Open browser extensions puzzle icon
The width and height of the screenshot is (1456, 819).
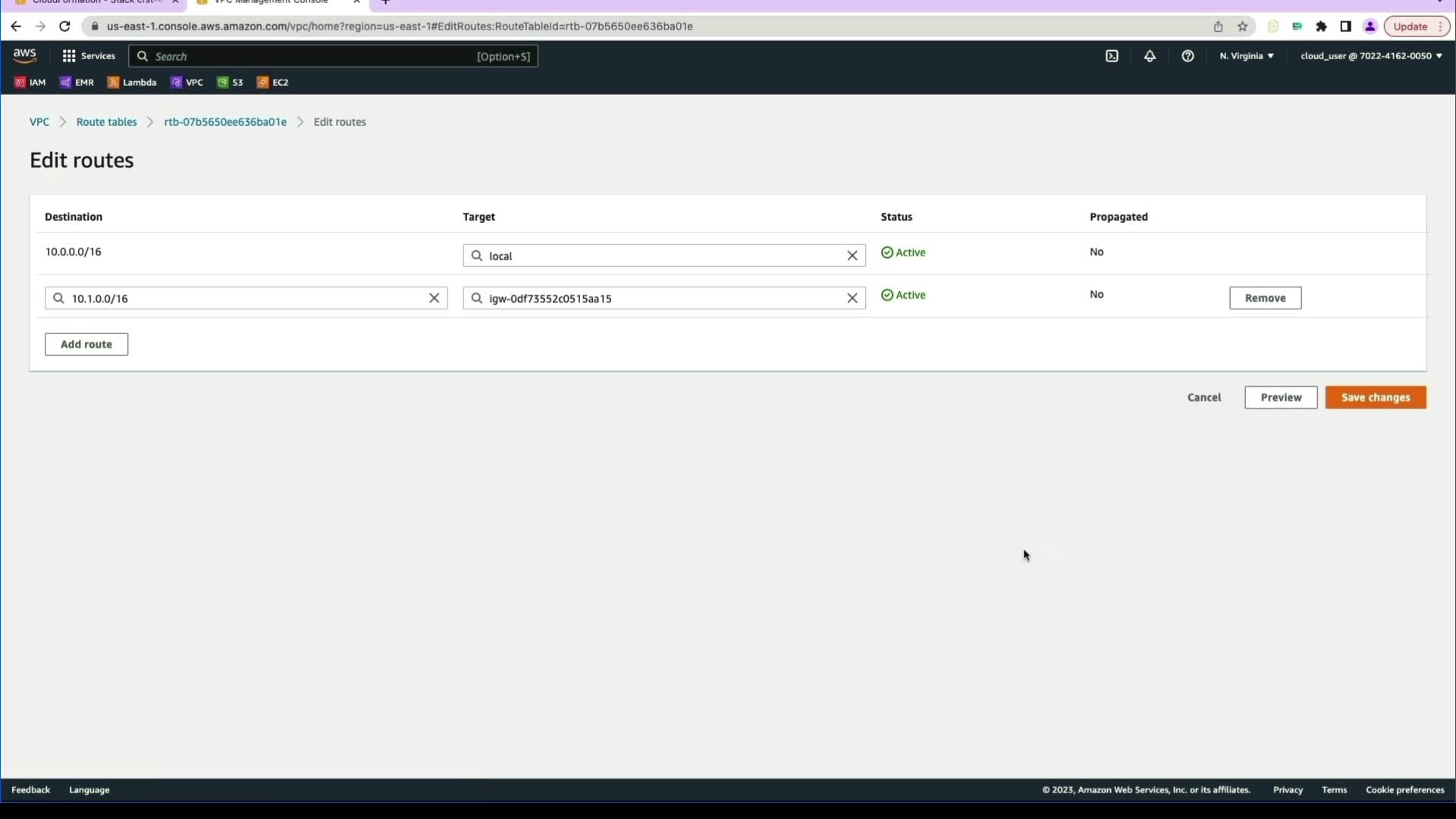pyautogui.click(x=1321, y=27)
